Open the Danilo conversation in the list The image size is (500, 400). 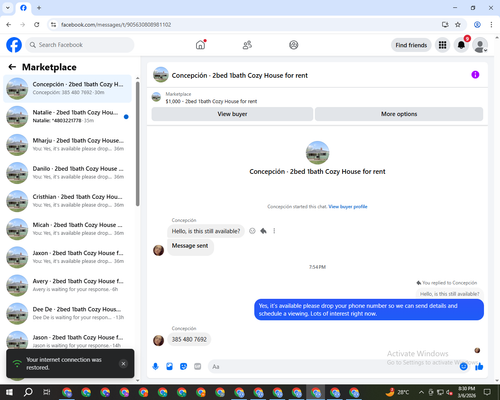click(x=67, y=173)
